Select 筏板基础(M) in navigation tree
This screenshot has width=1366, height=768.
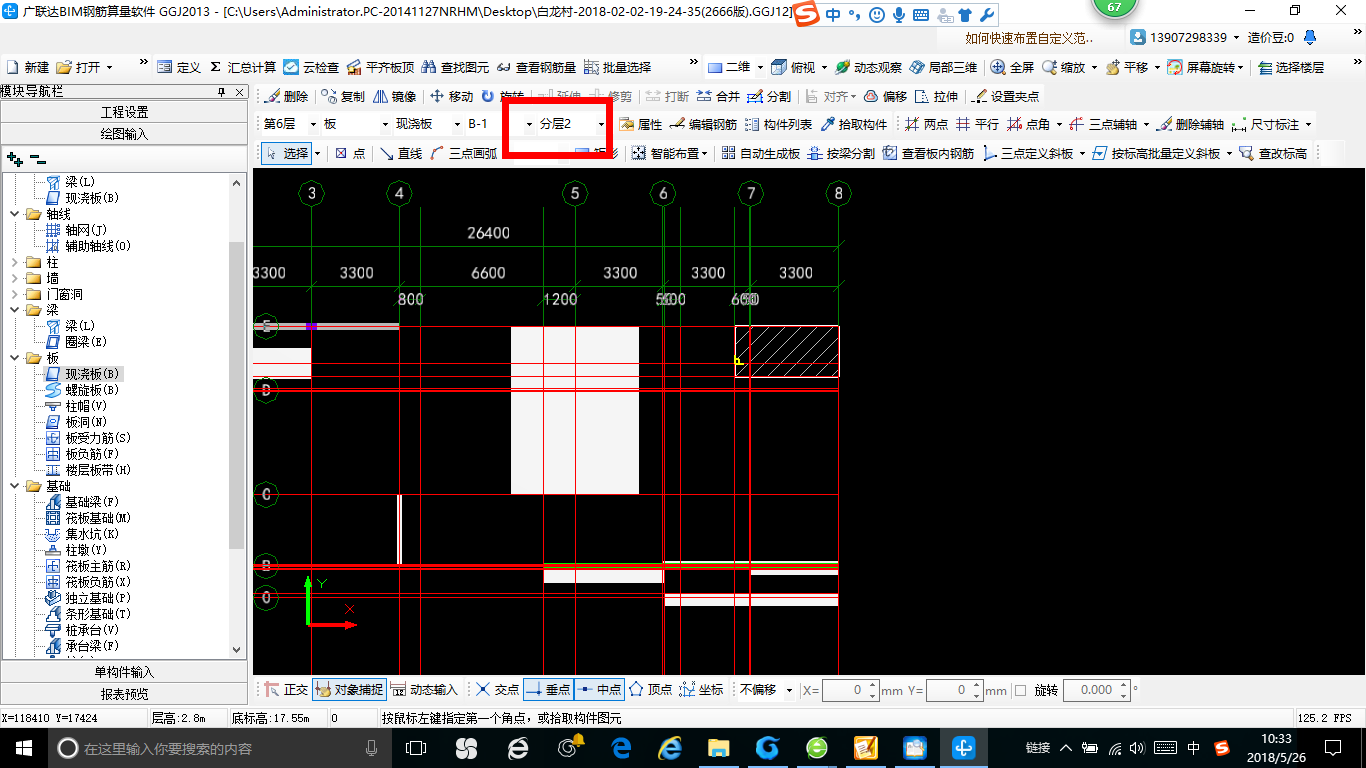click(x=98, y=518)
